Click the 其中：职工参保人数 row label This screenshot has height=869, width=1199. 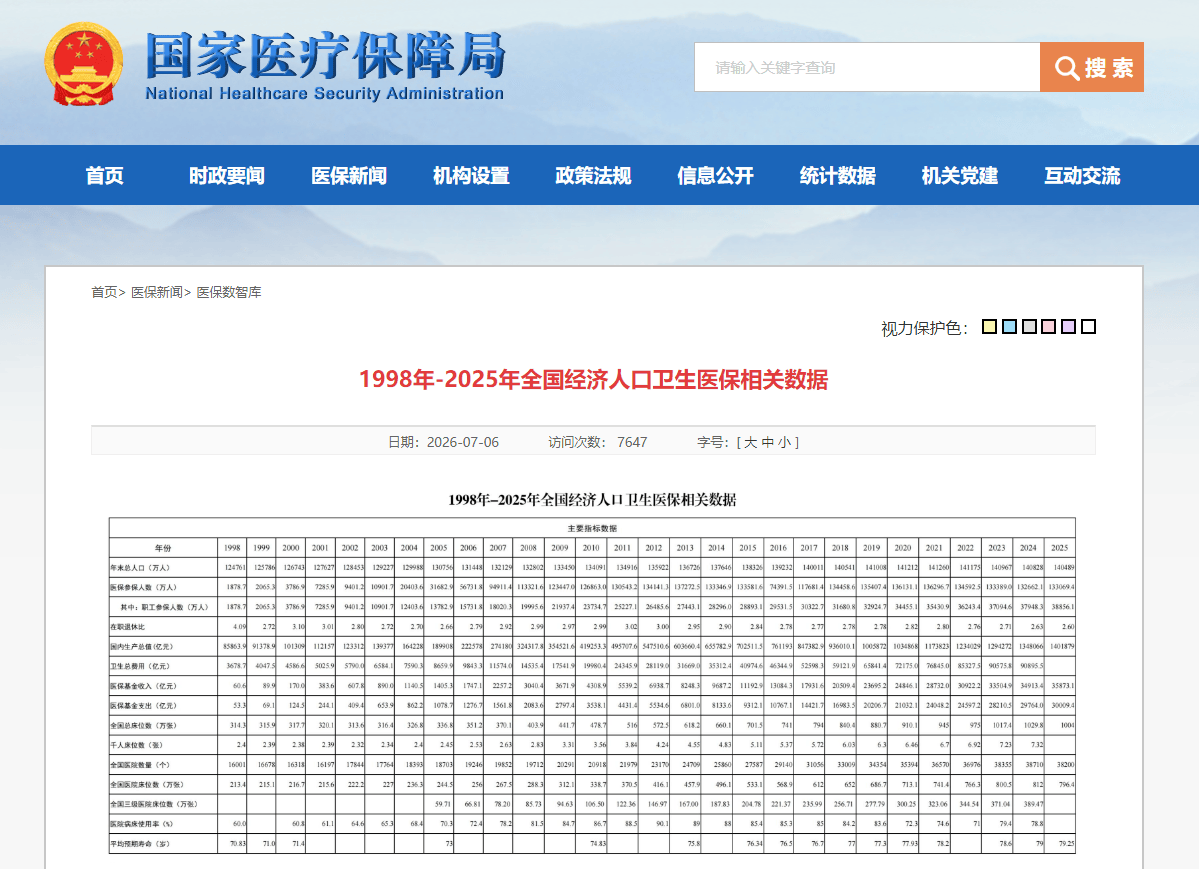[164, 607]
